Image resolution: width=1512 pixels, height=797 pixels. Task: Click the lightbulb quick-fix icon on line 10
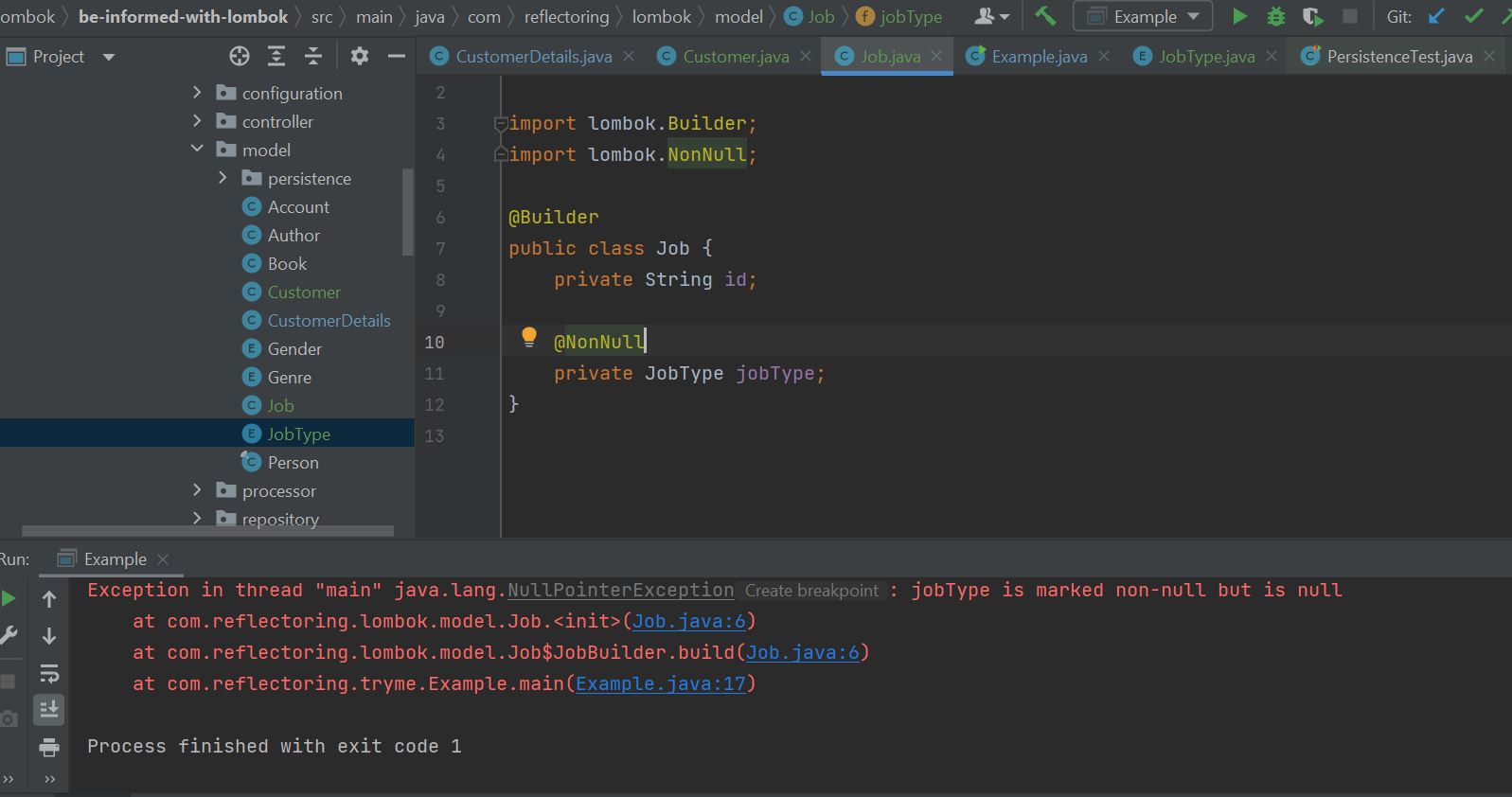click(529, 338)
